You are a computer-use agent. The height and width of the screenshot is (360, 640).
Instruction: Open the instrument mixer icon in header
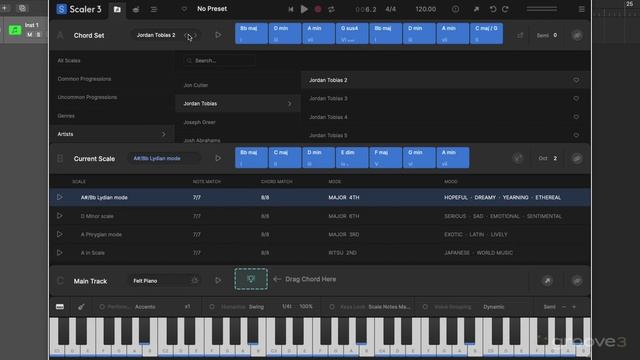click(x=136, y=9)
